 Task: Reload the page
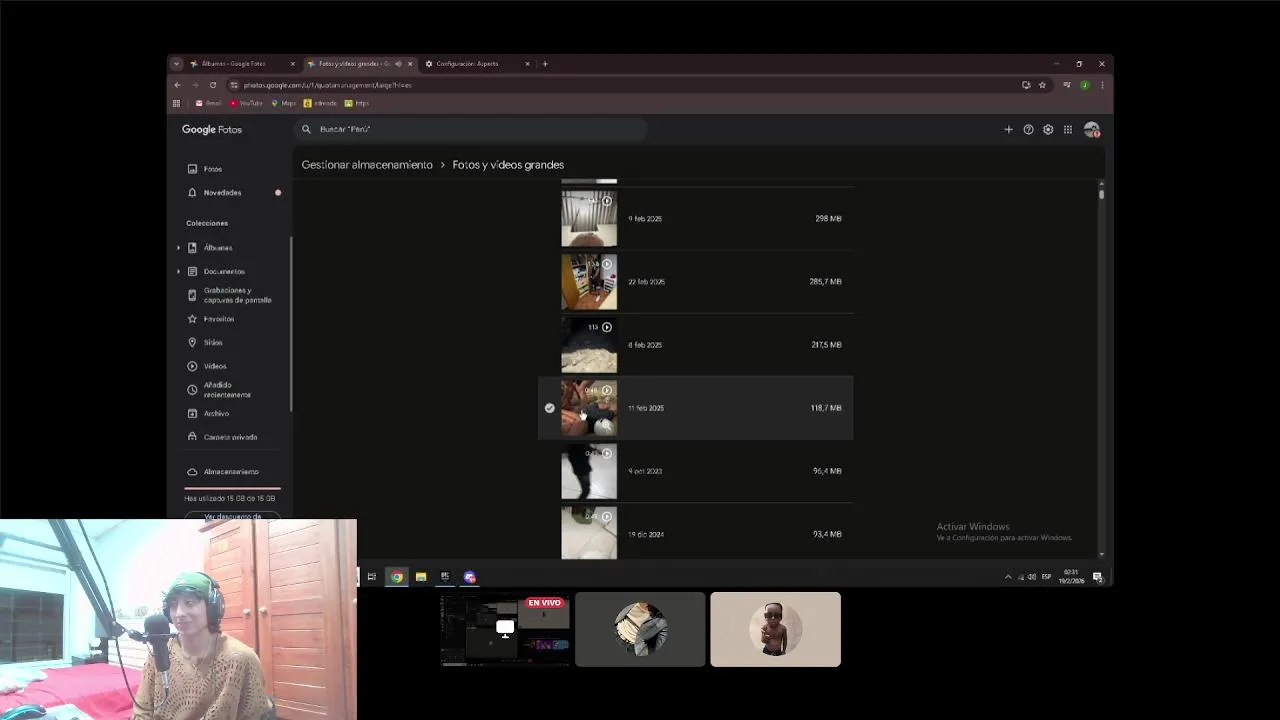click(213, 85)
